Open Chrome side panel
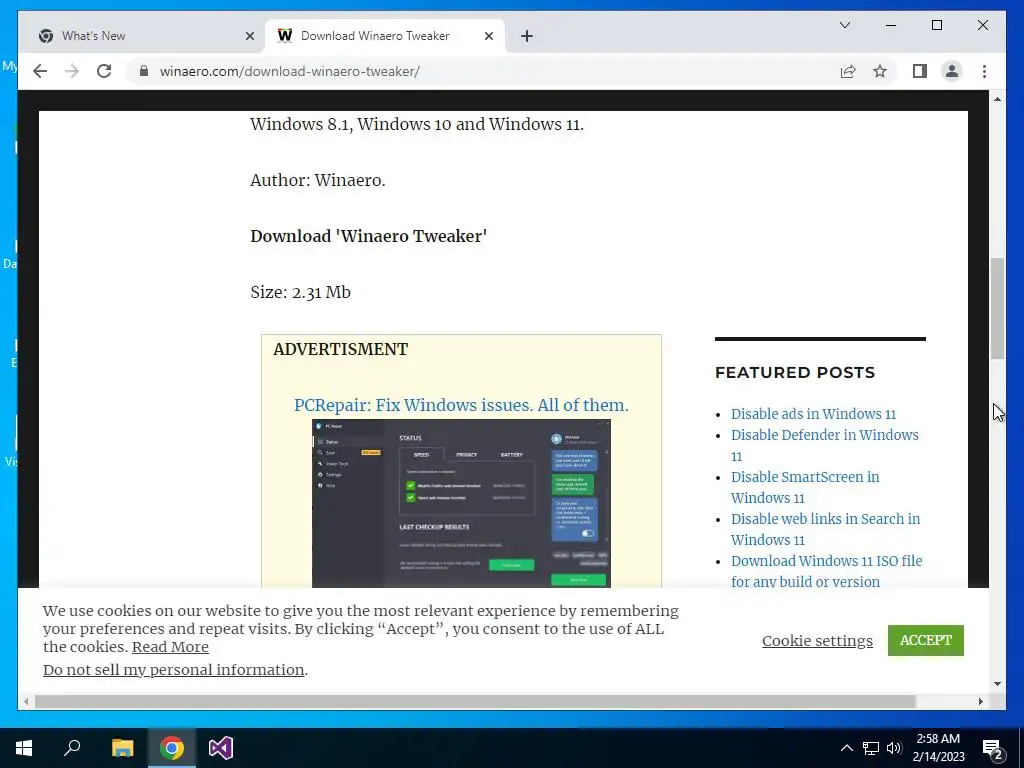Screen dimensions: 1024x768 [x=920, y=71]
